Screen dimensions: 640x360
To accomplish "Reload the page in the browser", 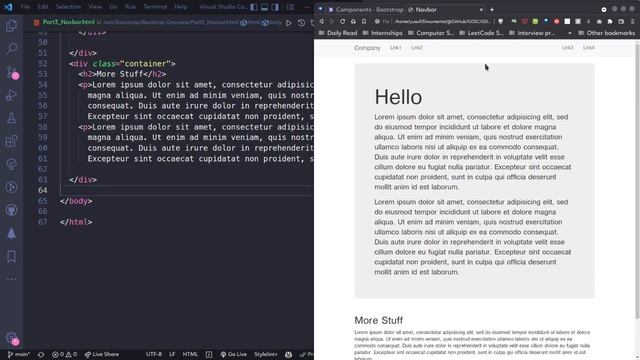I will (342, 21).
